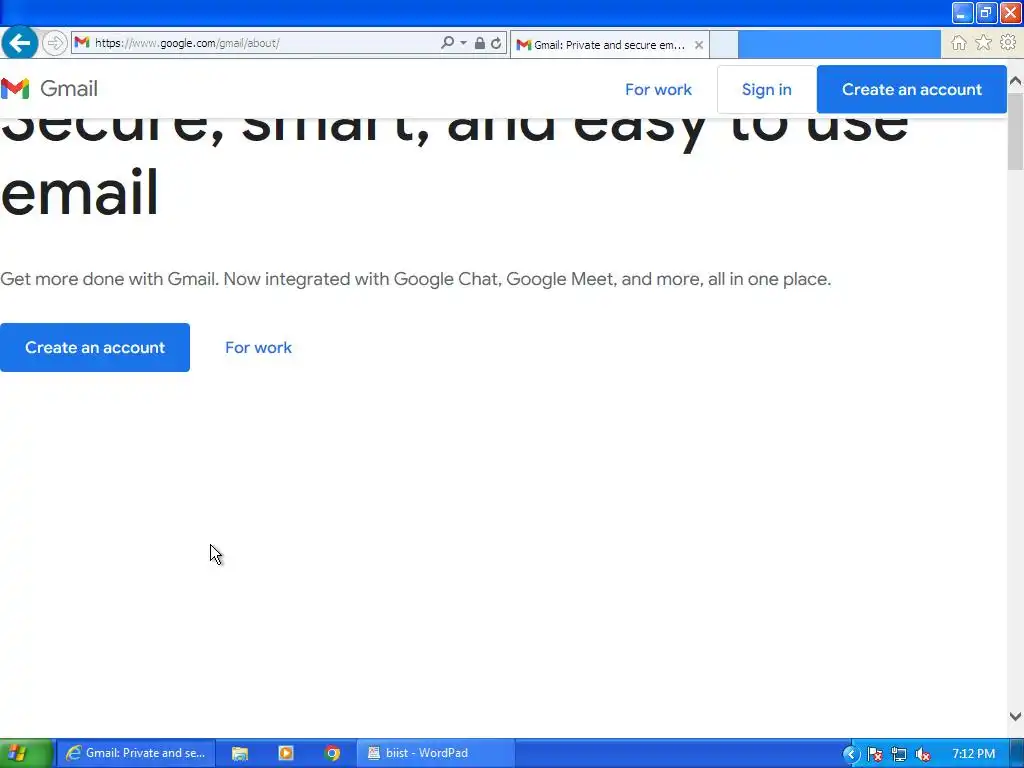Open the Windows Start button
Screen dimensions: 1024x768
click(x=25, y=753)
